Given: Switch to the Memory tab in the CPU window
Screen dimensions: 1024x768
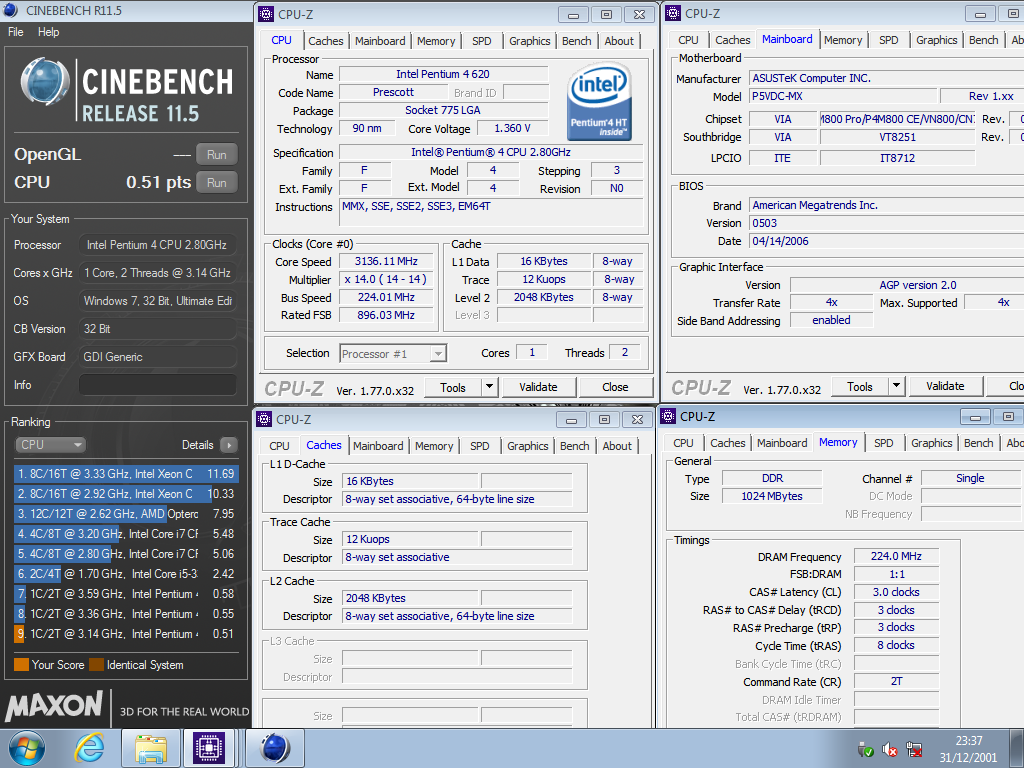Looking at the screenshot, I should [436, 40].
